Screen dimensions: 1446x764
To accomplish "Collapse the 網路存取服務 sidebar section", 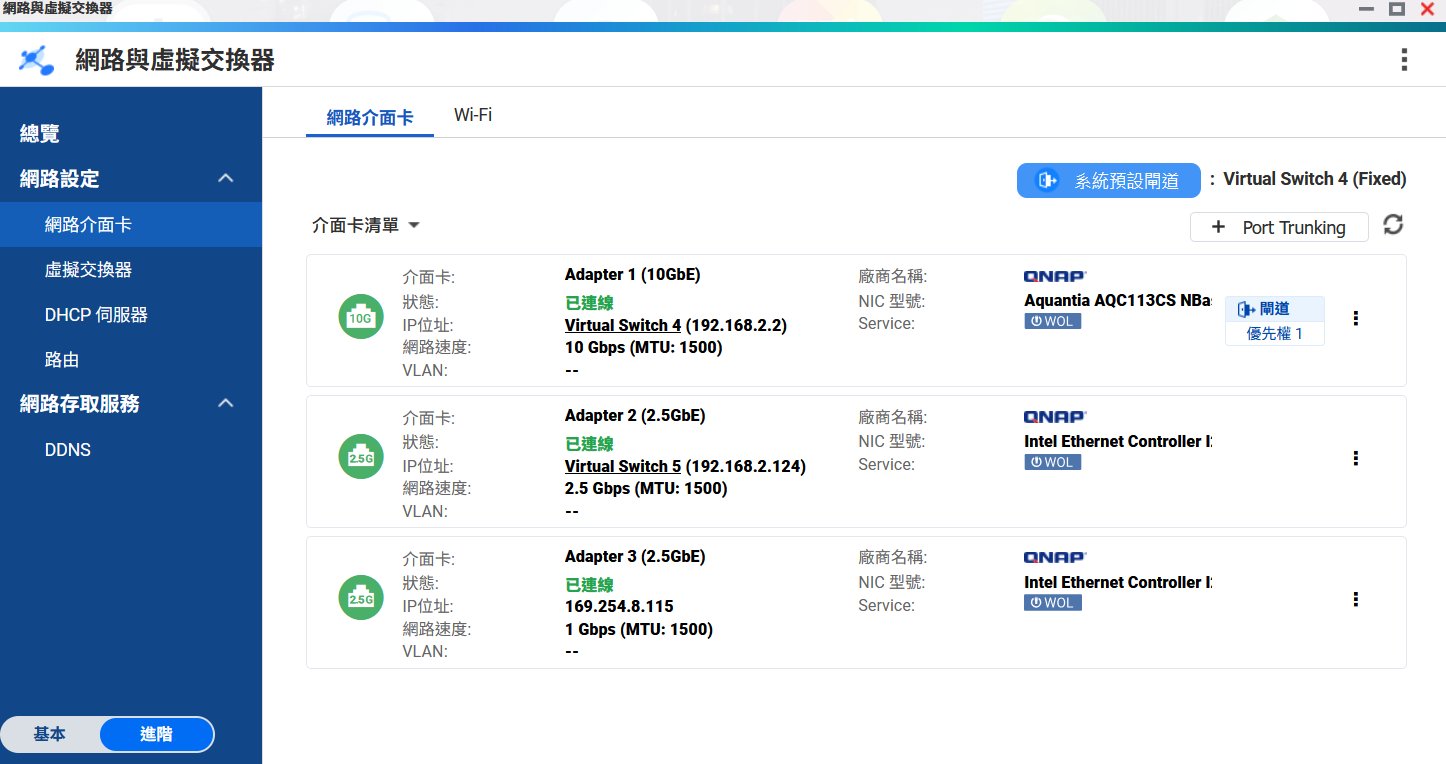I will click(226, 404).
